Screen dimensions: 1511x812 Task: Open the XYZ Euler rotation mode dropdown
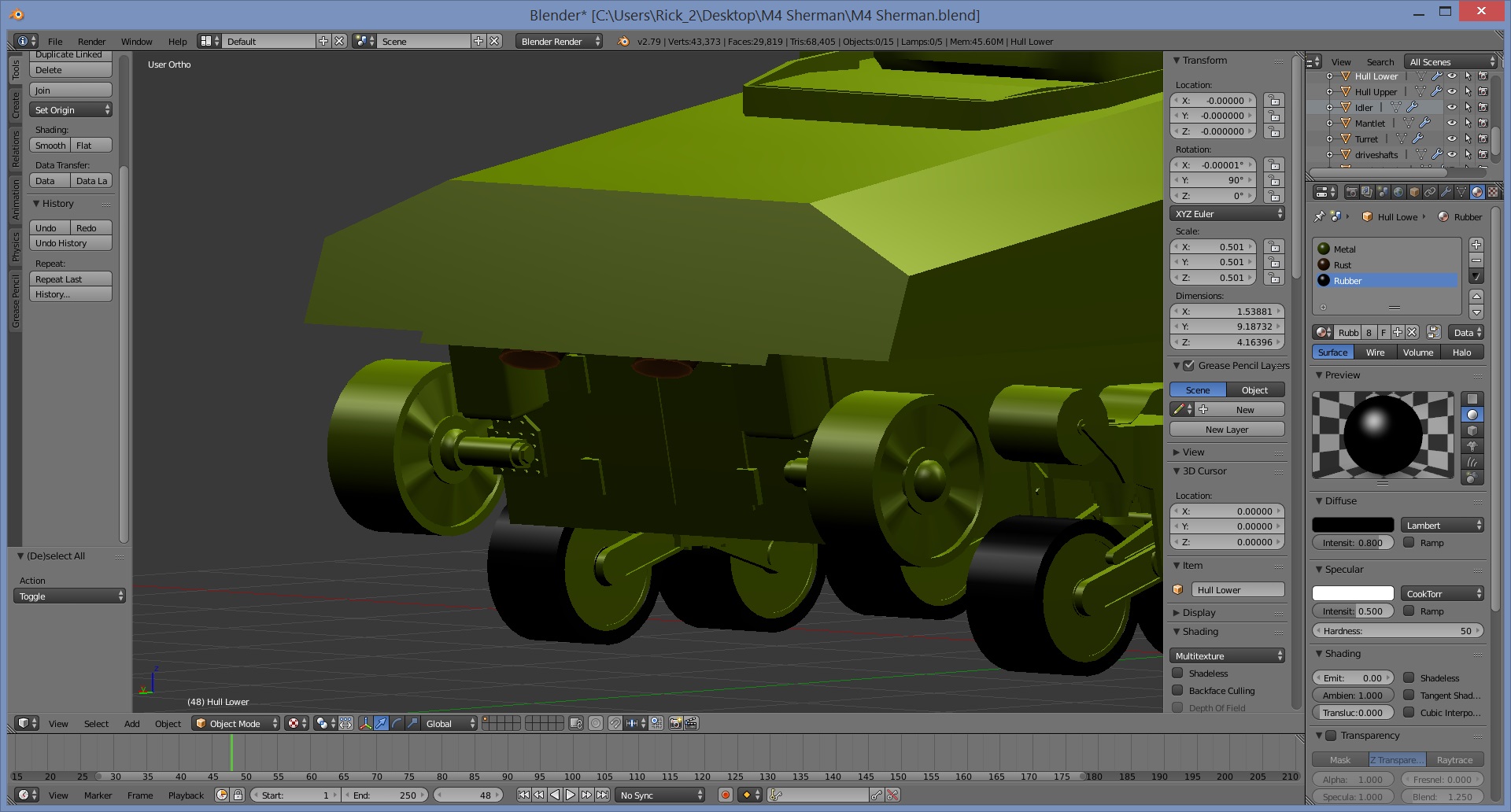(x=1227, y=213)
